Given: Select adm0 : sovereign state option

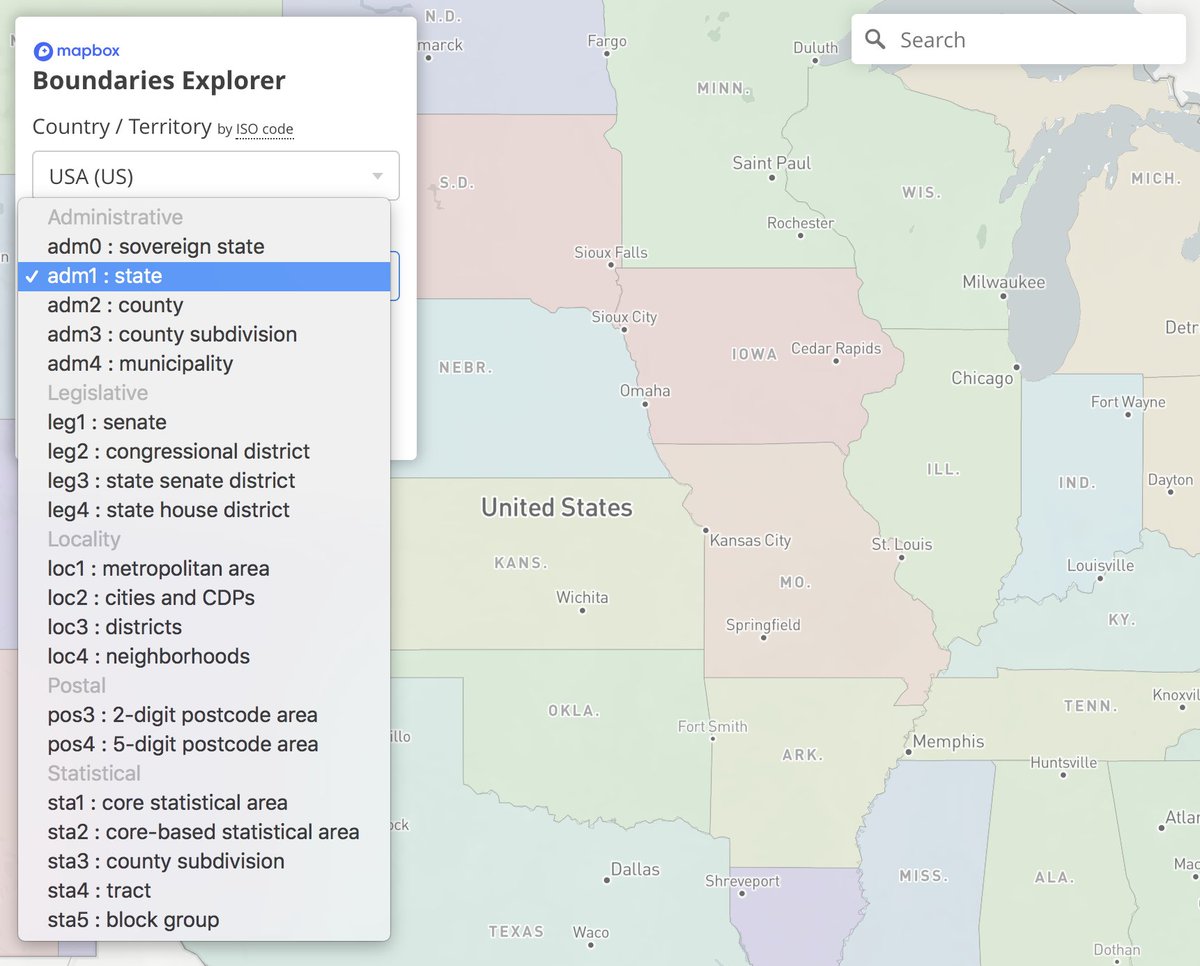Looking at the screenshot, I should click(204, 246).
